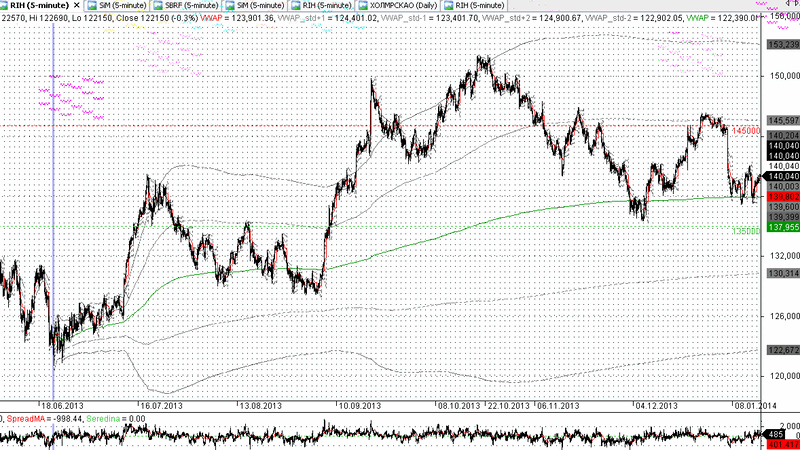
Task: Click the 10.09.2013 date label
Action: click(x=360, y=406)
